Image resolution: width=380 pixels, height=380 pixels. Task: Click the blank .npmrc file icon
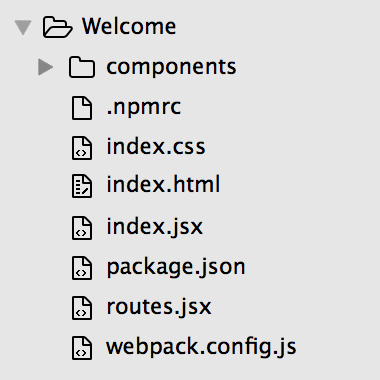(82, 108)
